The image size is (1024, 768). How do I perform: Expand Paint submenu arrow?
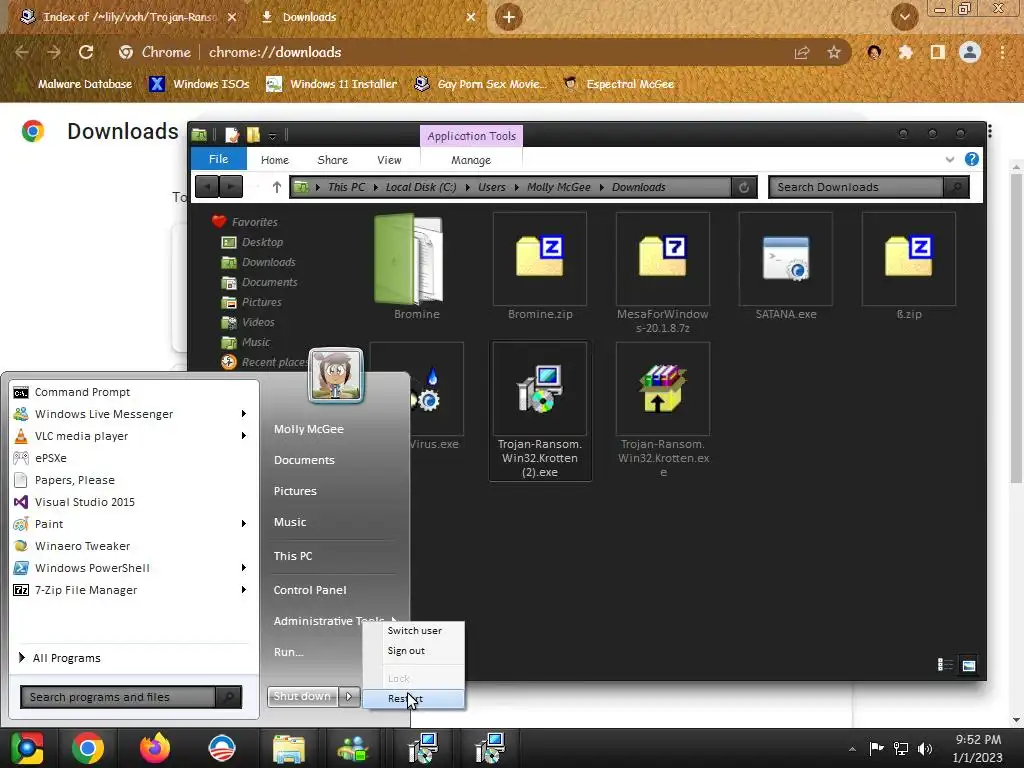244,524
